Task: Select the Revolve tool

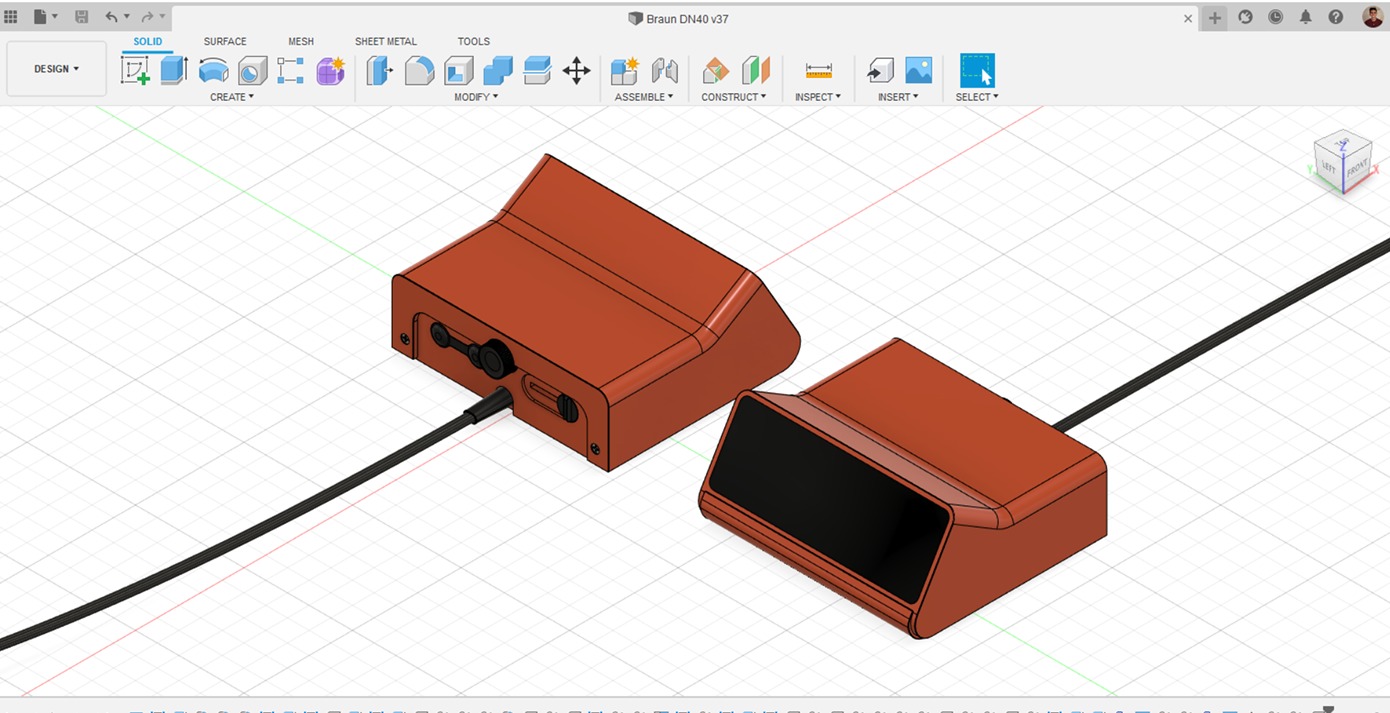Action: (x=213, y=70)
